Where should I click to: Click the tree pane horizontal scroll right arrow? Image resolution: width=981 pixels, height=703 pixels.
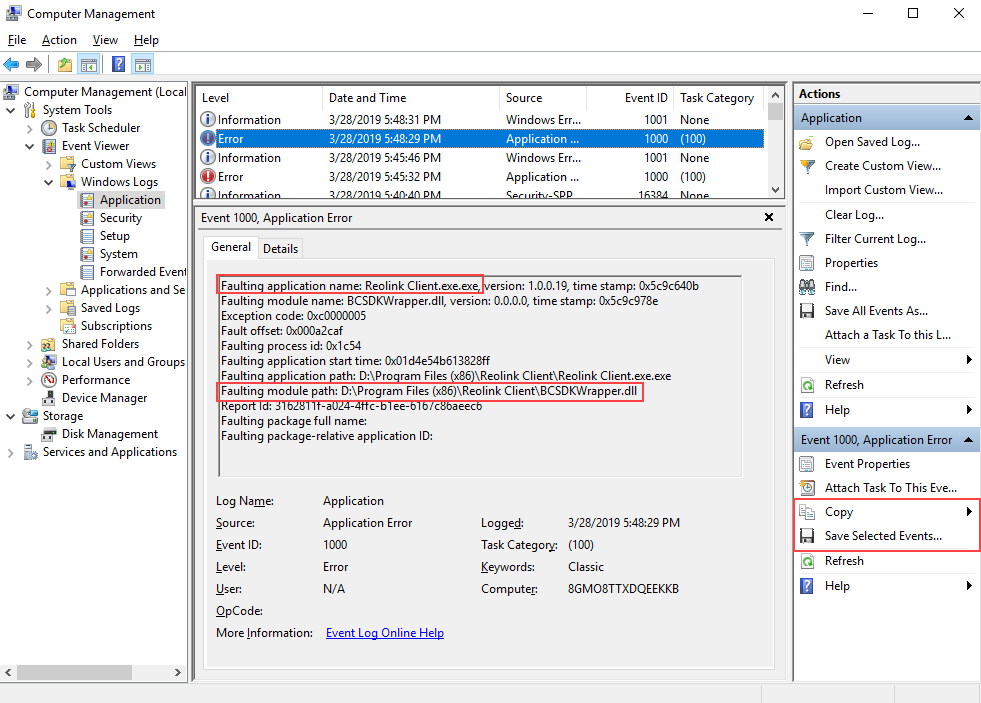[x=178, y=672]
